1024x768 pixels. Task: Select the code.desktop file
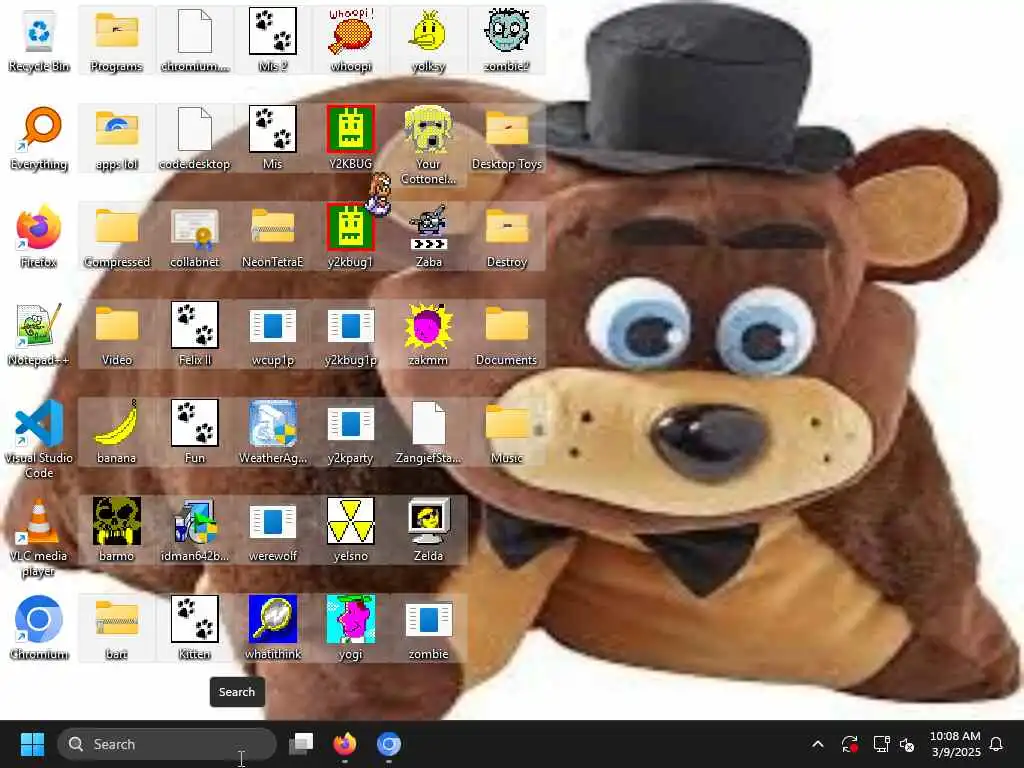(x=195, y=137)
